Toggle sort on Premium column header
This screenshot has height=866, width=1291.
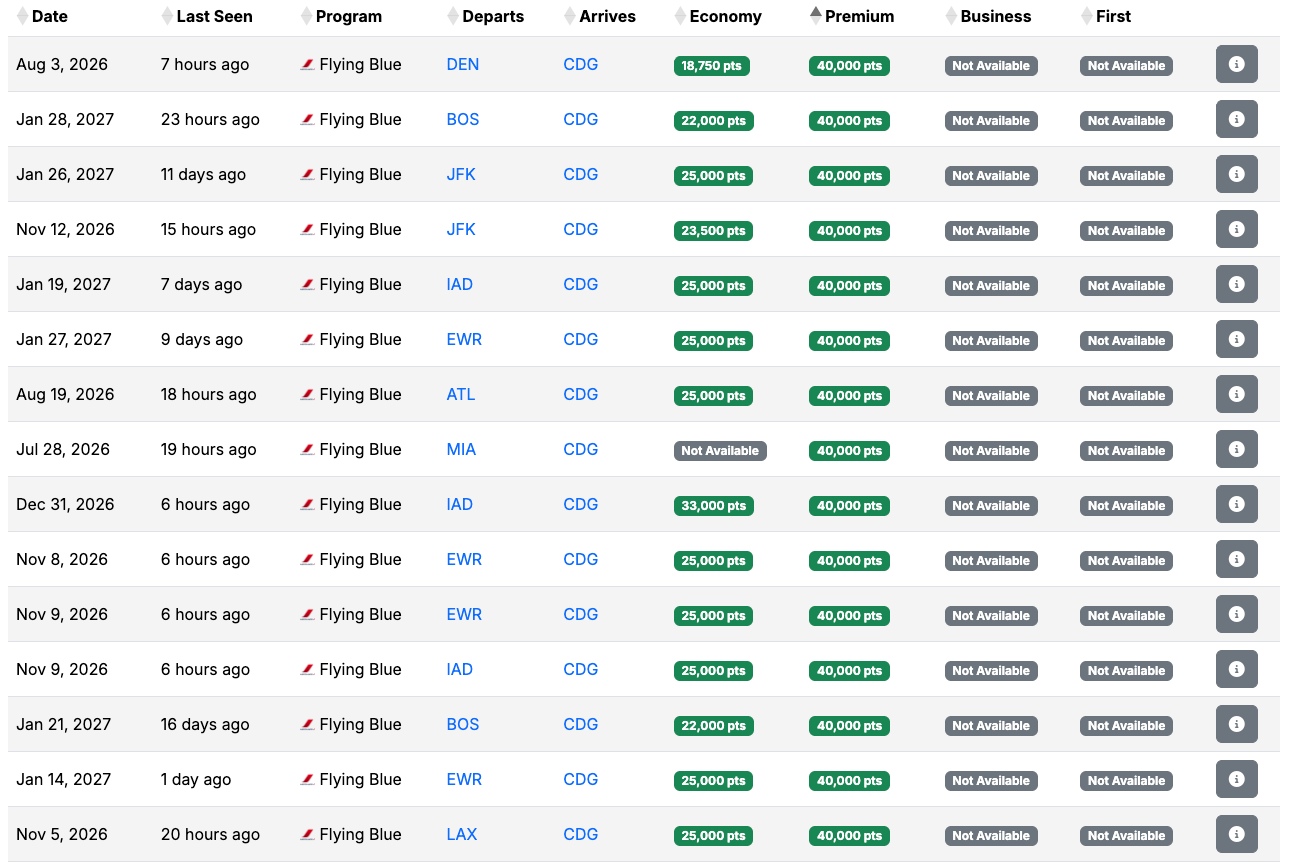point(852,16)
